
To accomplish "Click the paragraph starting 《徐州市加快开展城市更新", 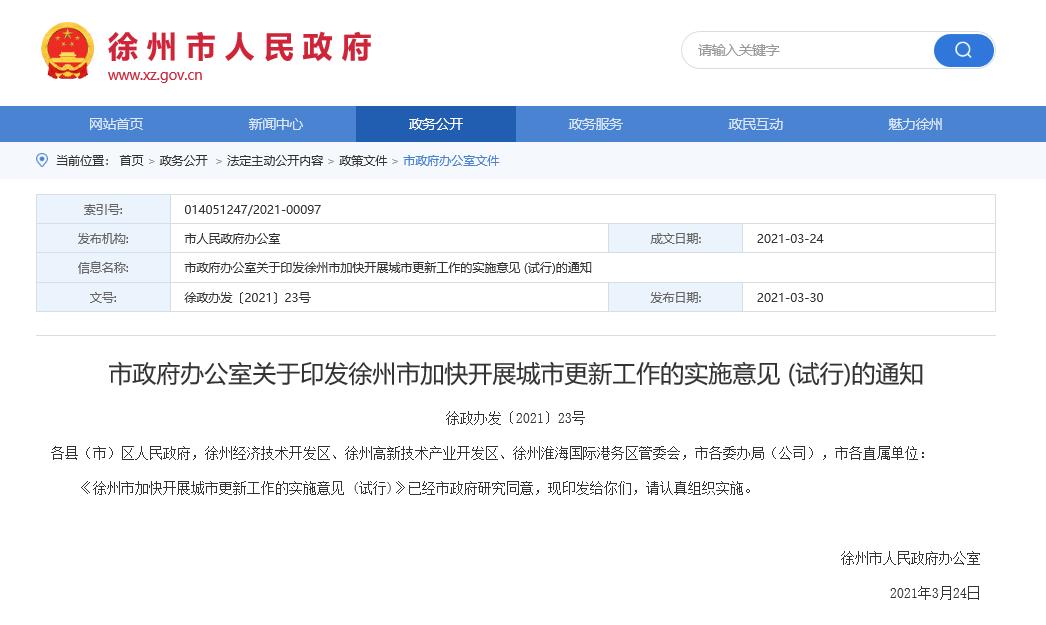I will pos(416,488).
